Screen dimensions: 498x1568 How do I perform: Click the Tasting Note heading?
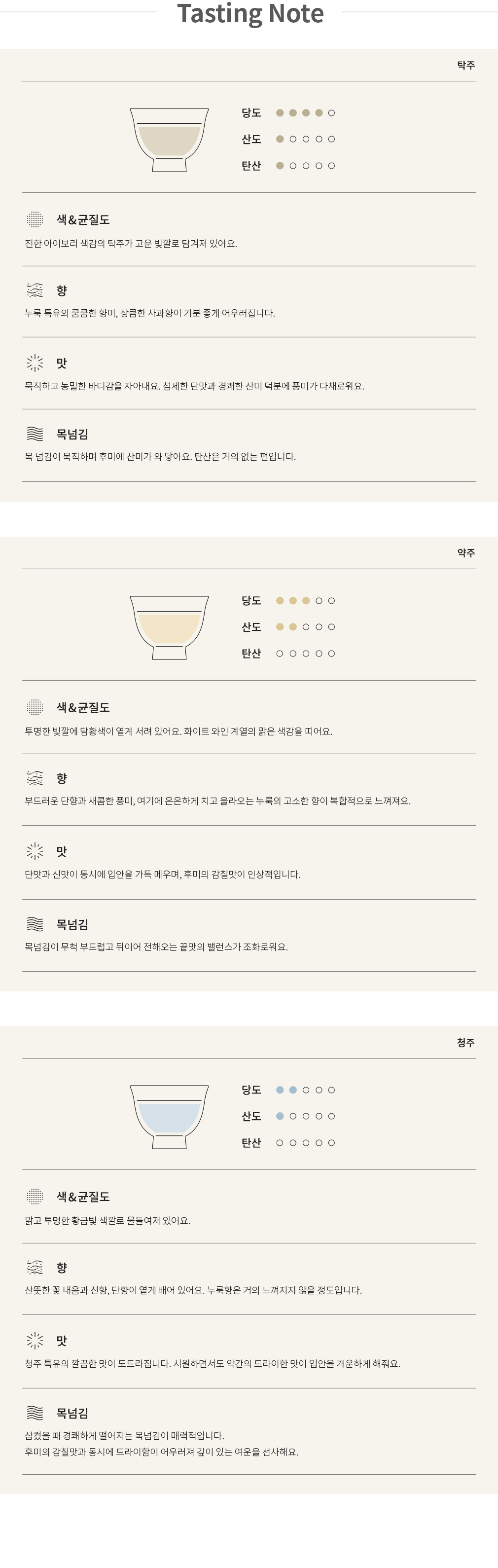click(250, 13)
